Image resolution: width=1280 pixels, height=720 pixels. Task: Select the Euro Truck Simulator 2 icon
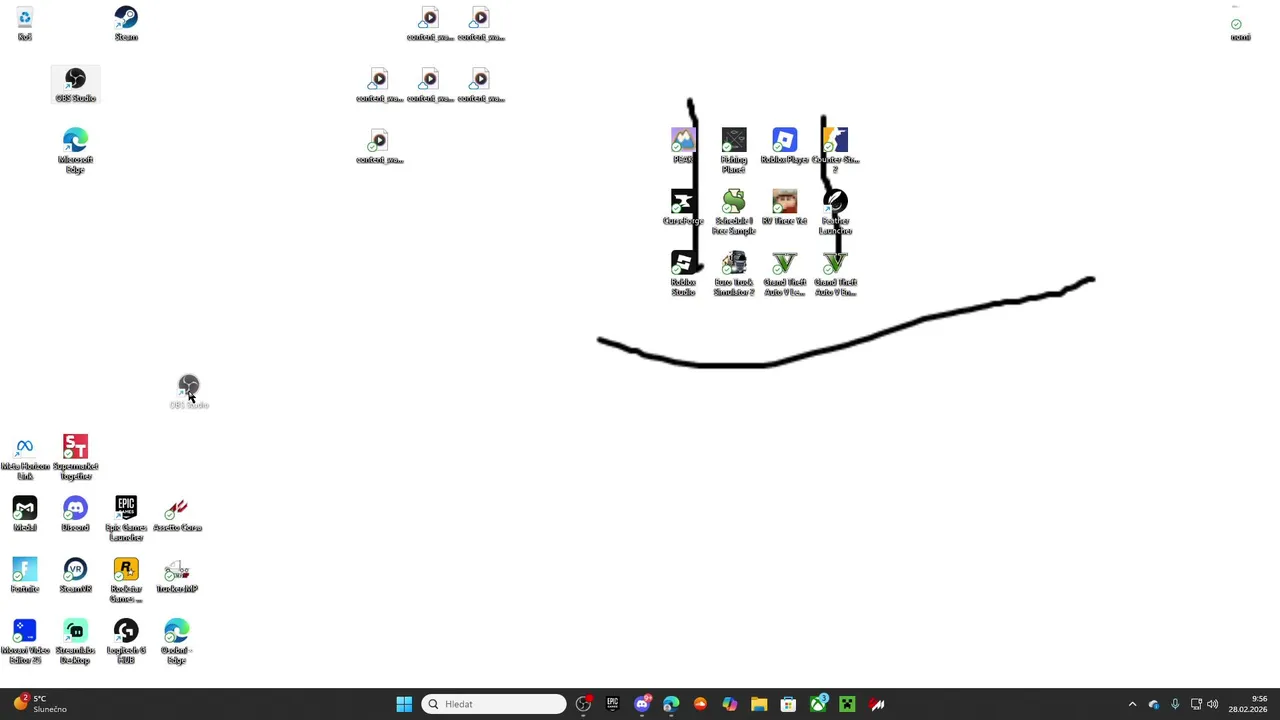[x=734, y=273]
